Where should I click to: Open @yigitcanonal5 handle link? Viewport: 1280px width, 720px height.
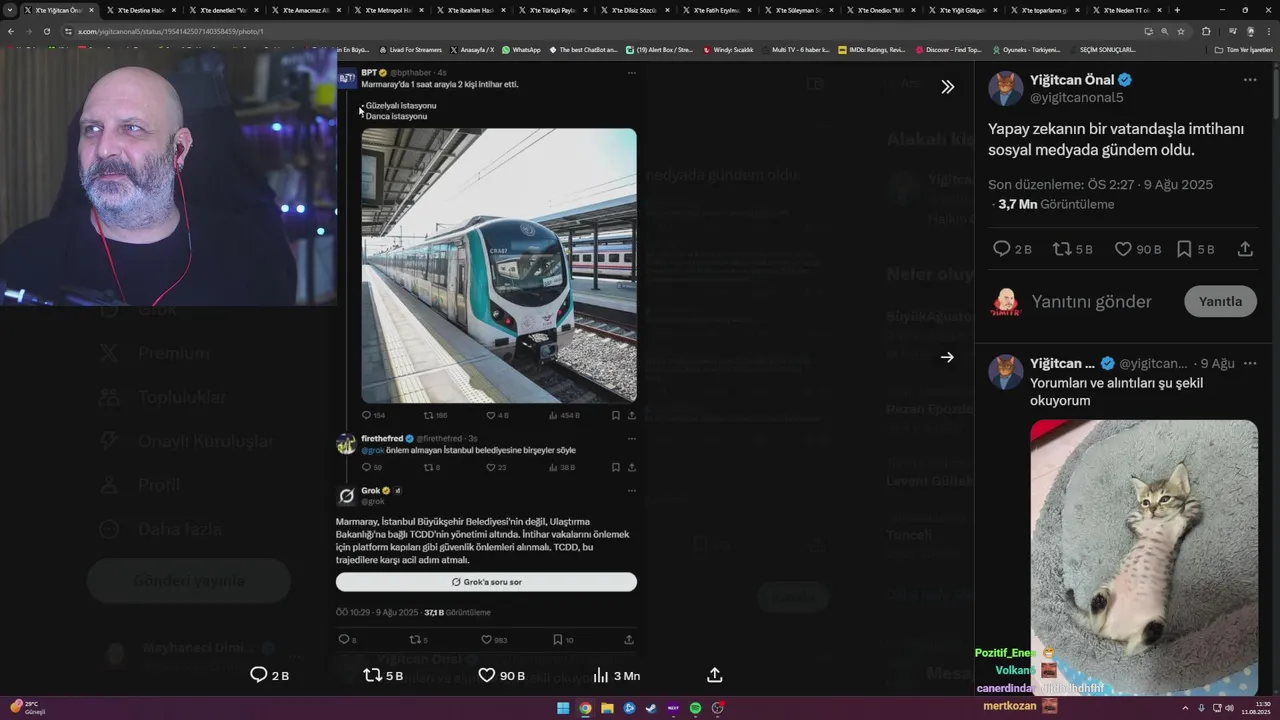tap(1077, 98)
